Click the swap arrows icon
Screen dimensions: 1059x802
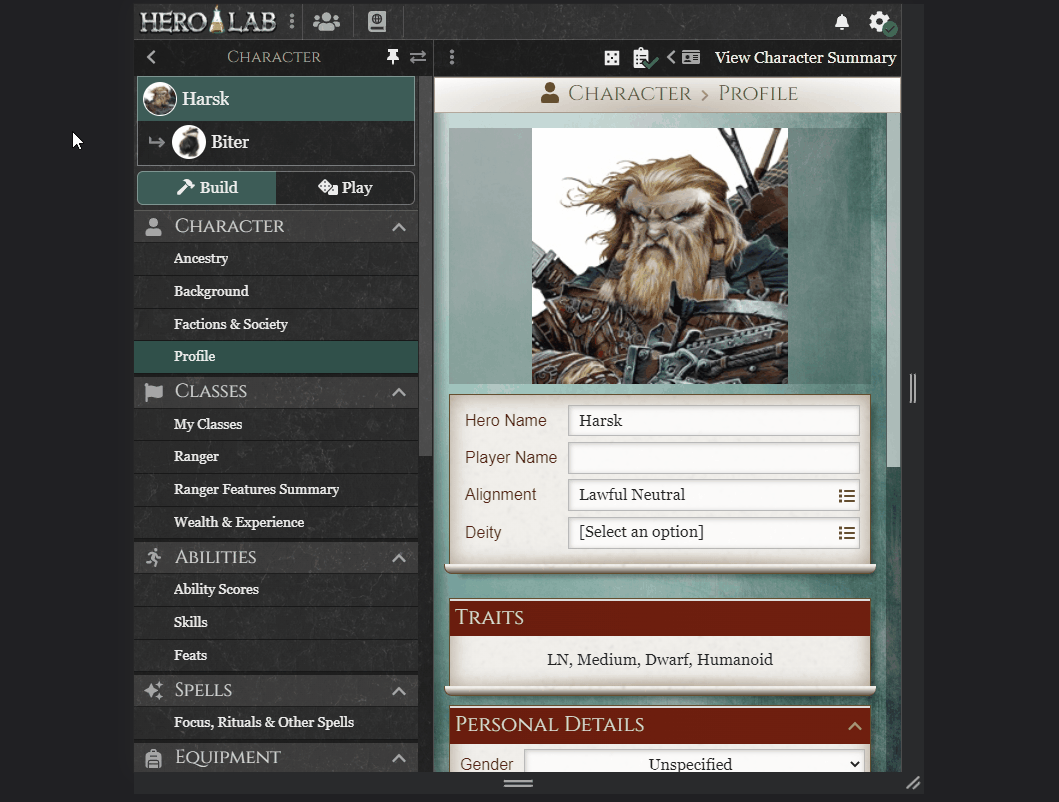[x=418, y=57]
